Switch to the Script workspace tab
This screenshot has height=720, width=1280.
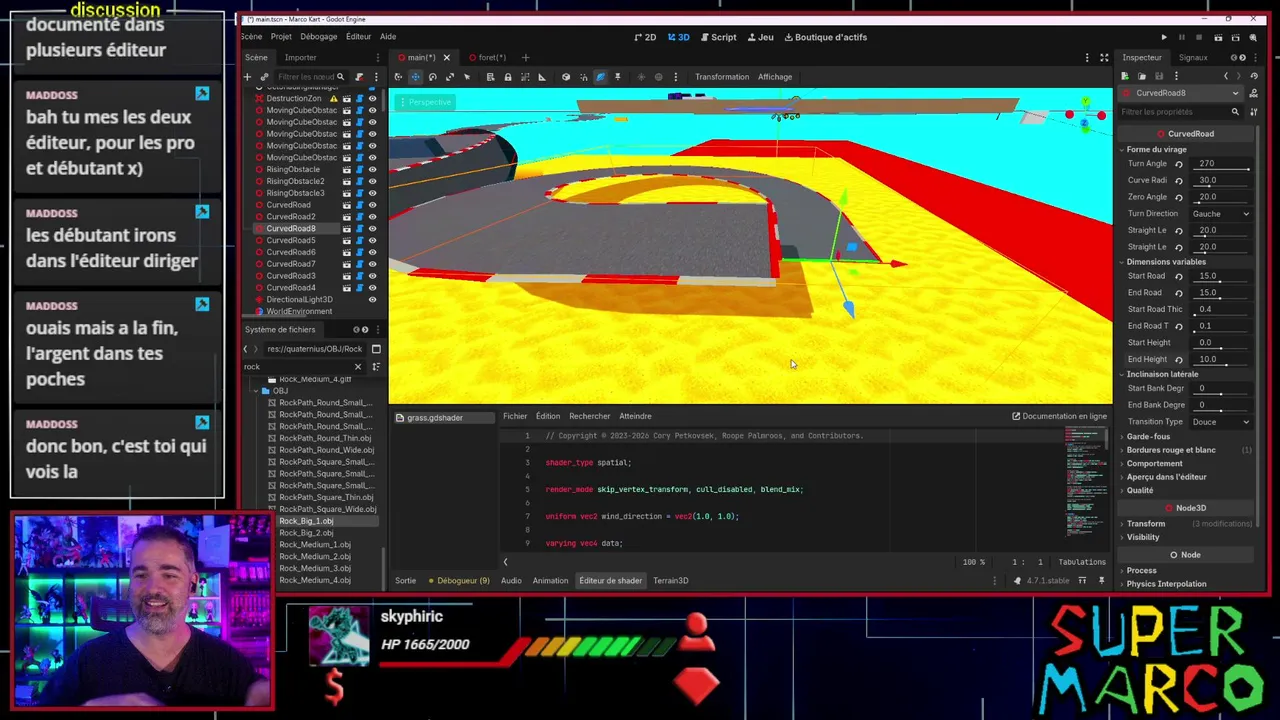(718, 37)
